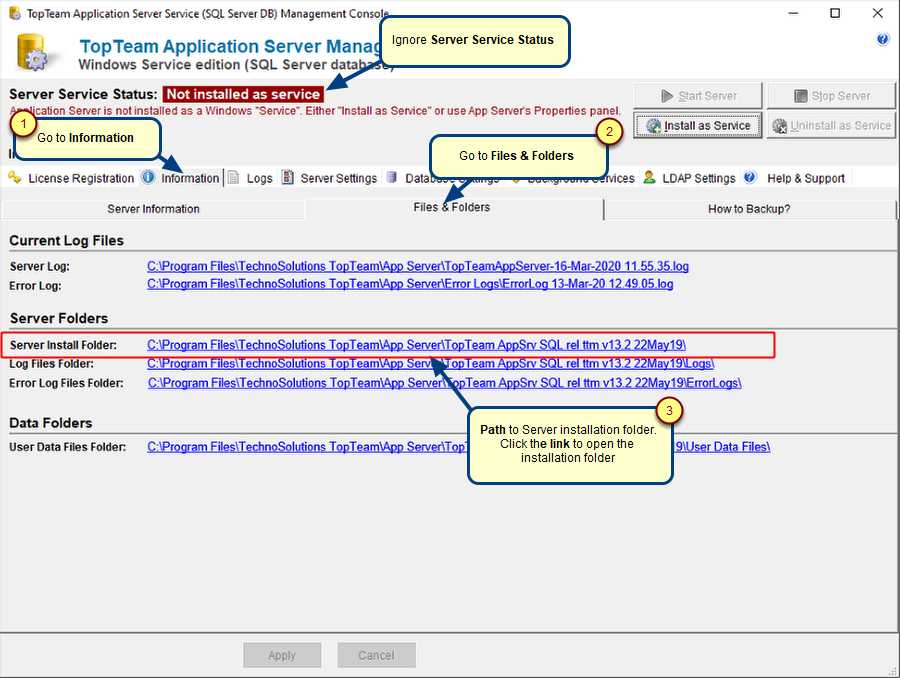Viewport: 900px width, 678px height.
Task: Click the Uninstall as Service button
Action: click(831, 126)
